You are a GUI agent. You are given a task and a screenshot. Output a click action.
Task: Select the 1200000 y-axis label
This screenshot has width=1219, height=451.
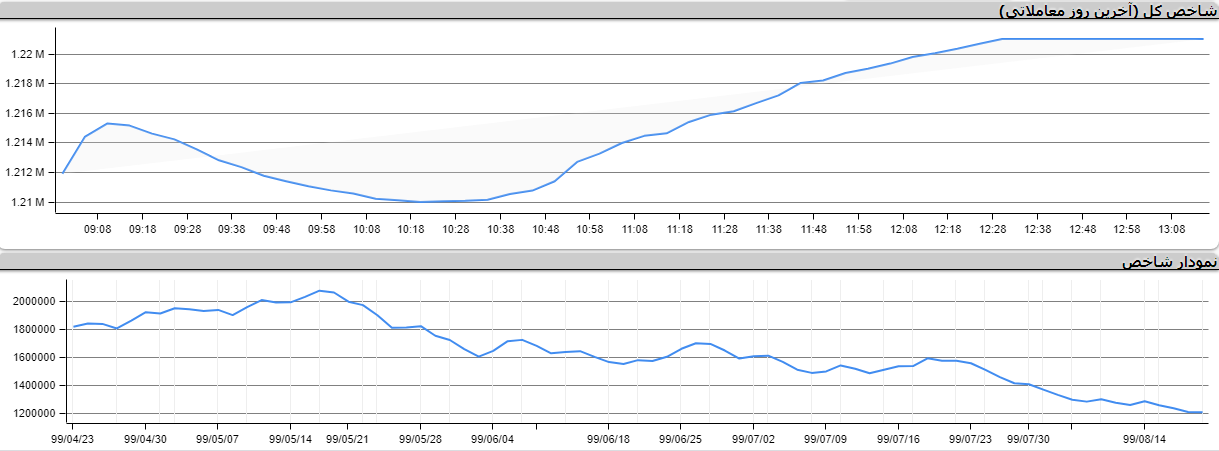(34, 414)
